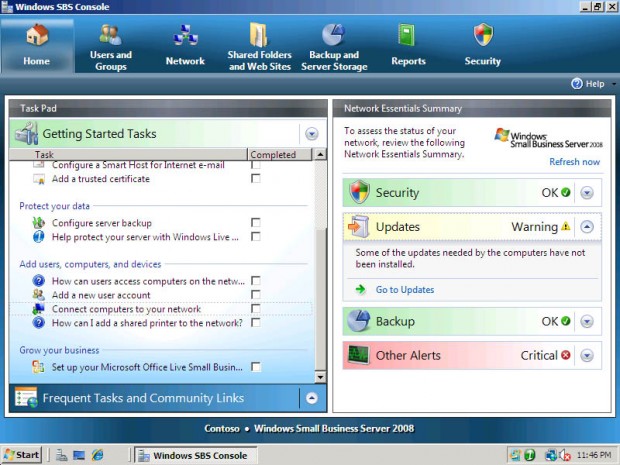This screenshot has height=465, width=620.
Task: Click the Refresh now link
Action: pos(575,162)
